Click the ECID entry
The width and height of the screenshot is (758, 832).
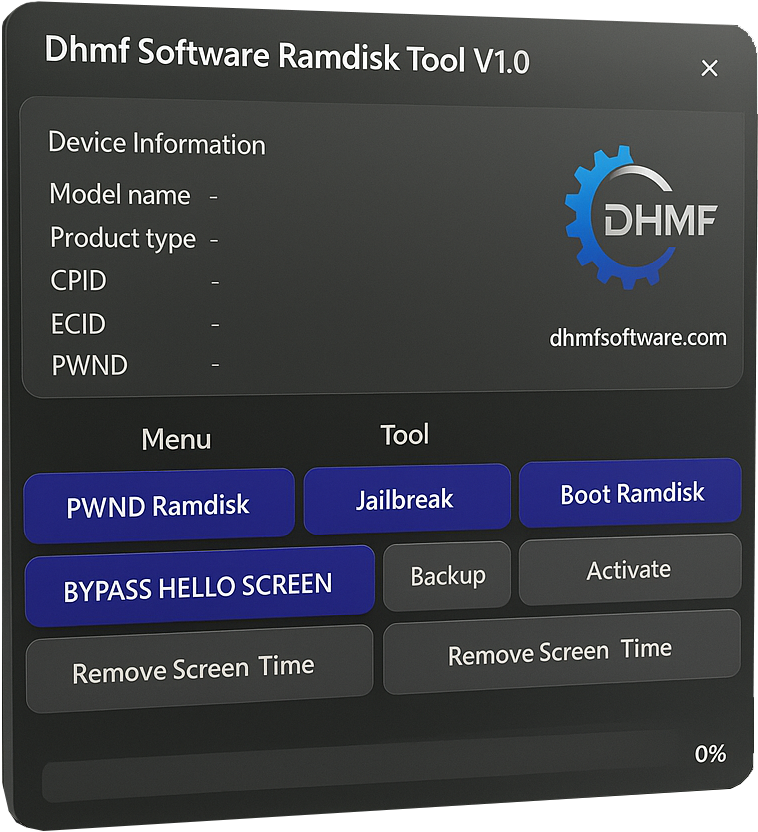(78, 324)
